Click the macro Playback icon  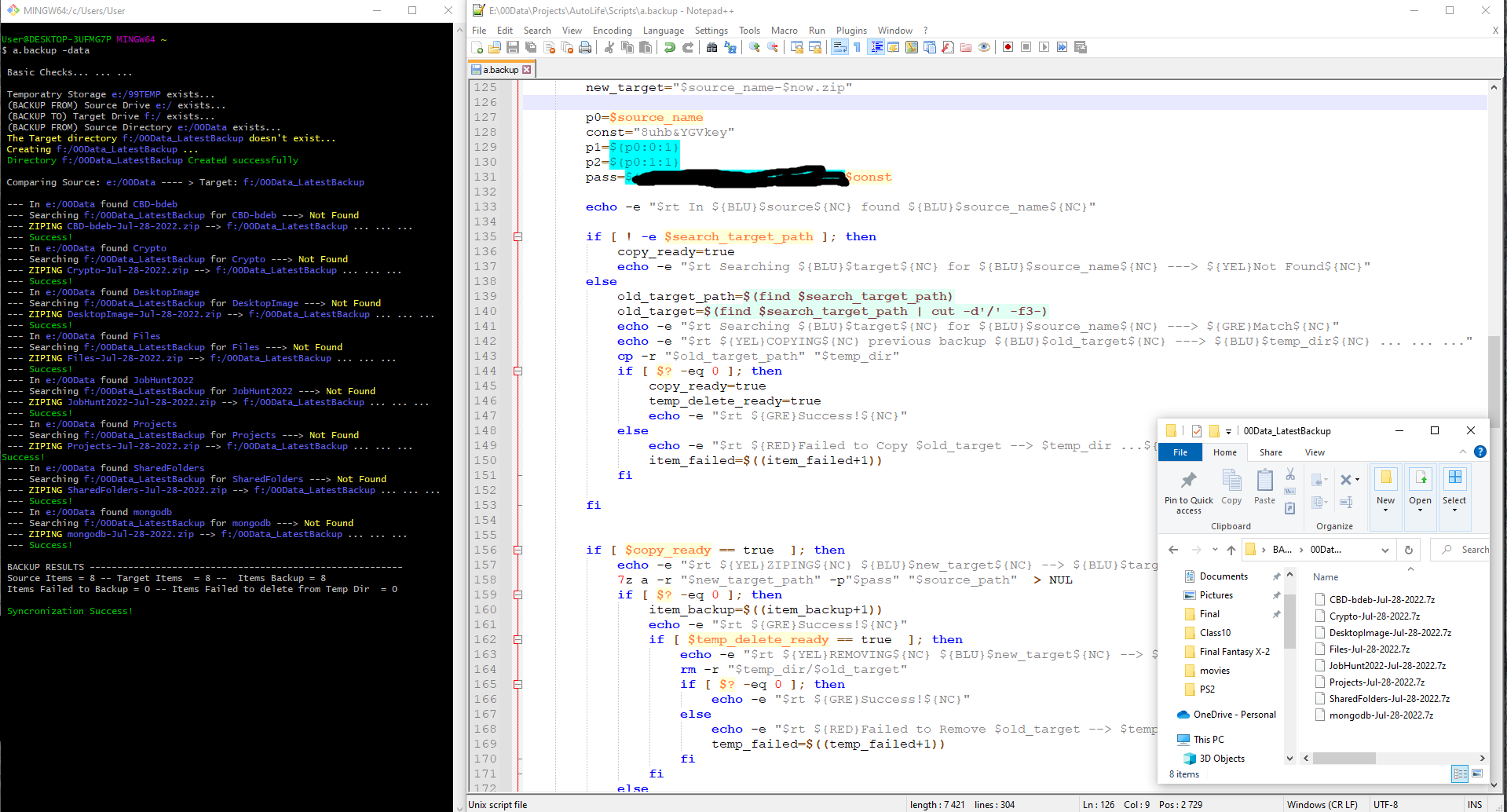(x=1044, y=47)
